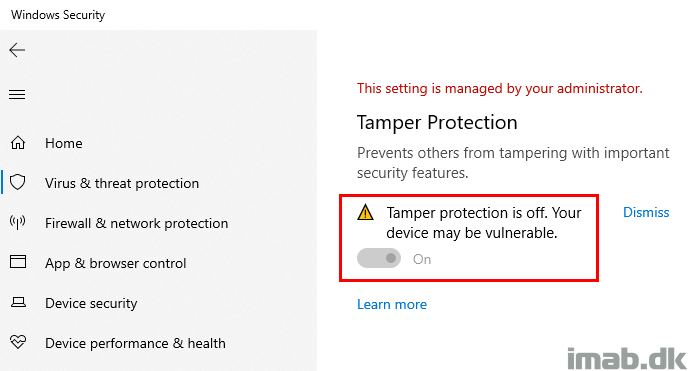Open the hamburger navigation menu
The image size is (690, 371).
click(17, 95)
